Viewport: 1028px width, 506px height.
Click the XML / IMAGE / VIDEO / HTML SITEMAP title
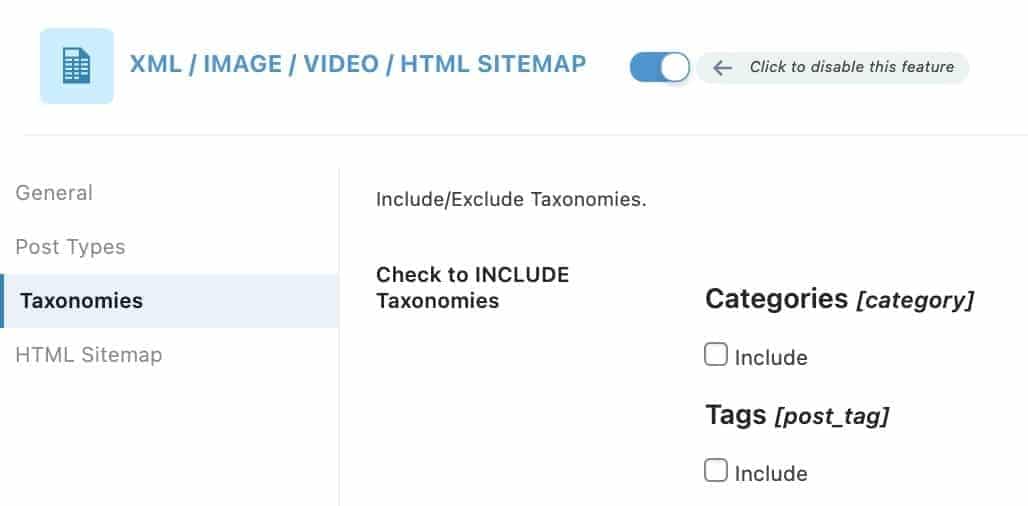coord(357,64)
